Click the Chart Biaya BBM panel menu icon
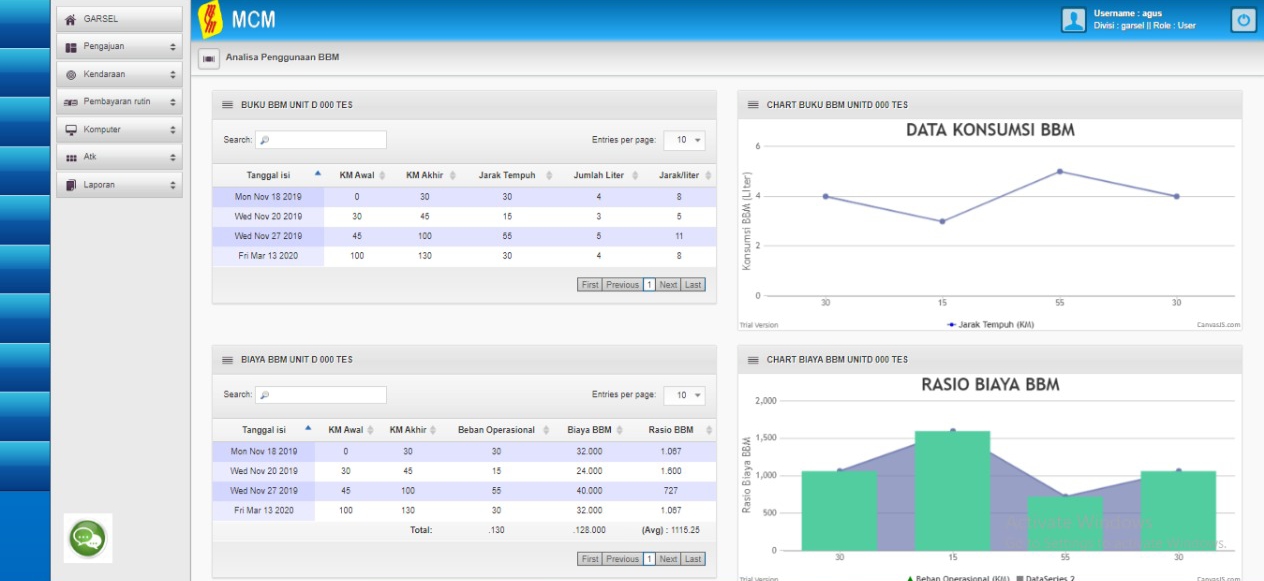The width and height of the screenshot is (1264, 581). (x=753, y=359)
